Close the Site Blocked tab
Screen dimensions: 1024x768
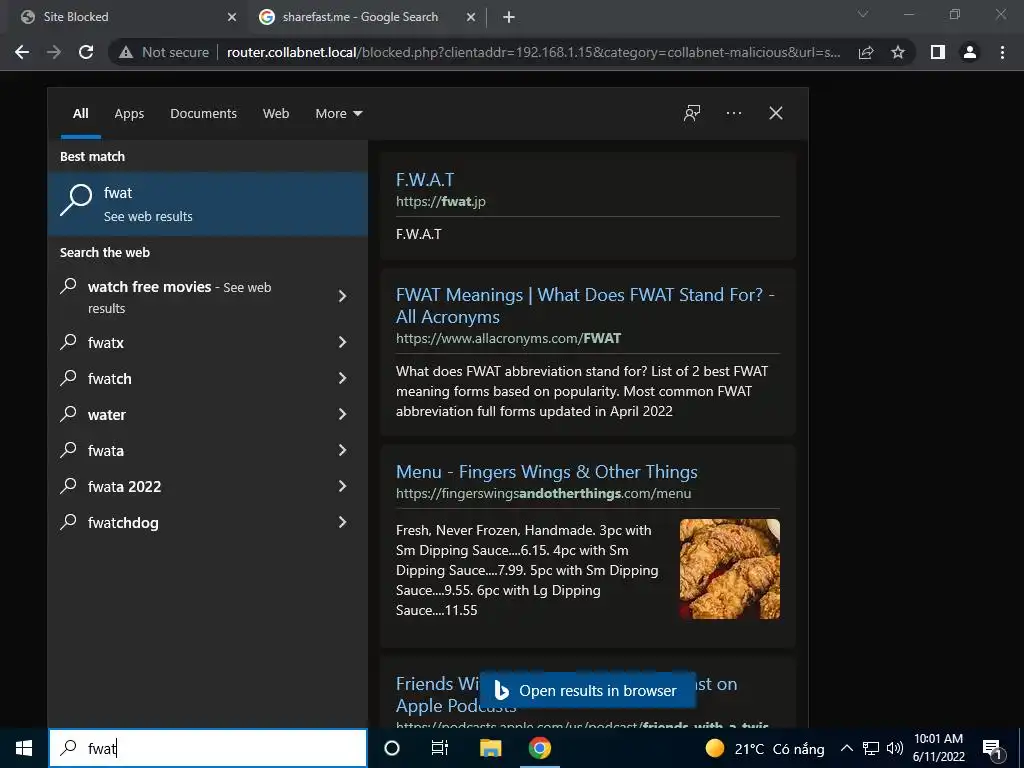(232, 18)
